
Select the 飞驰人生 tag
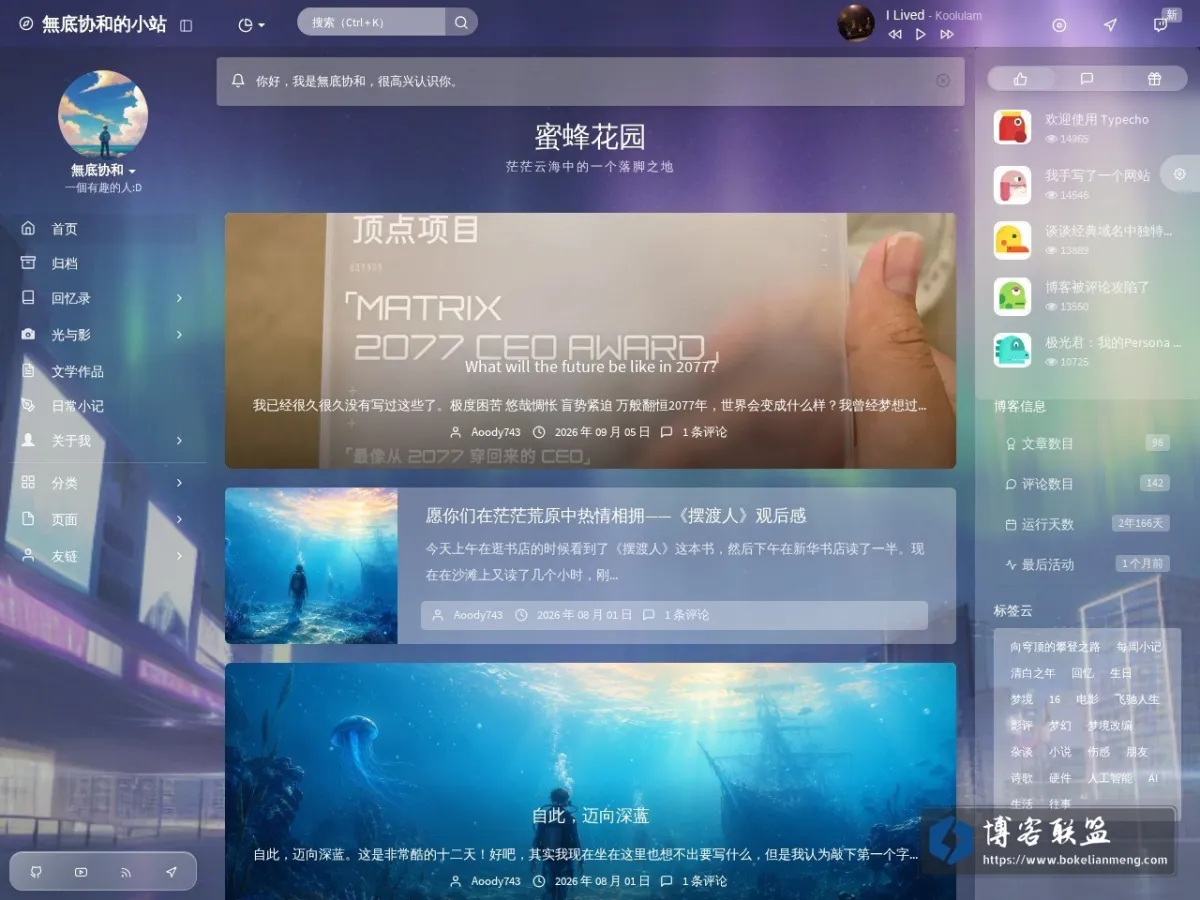pyautogui.click(x=1137, y=699)
